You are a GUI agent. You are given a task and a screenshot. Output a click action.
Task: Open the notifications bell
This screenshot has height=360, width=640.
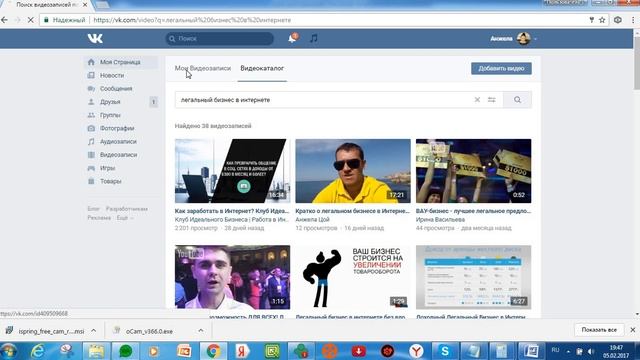(x=292, y=38)
